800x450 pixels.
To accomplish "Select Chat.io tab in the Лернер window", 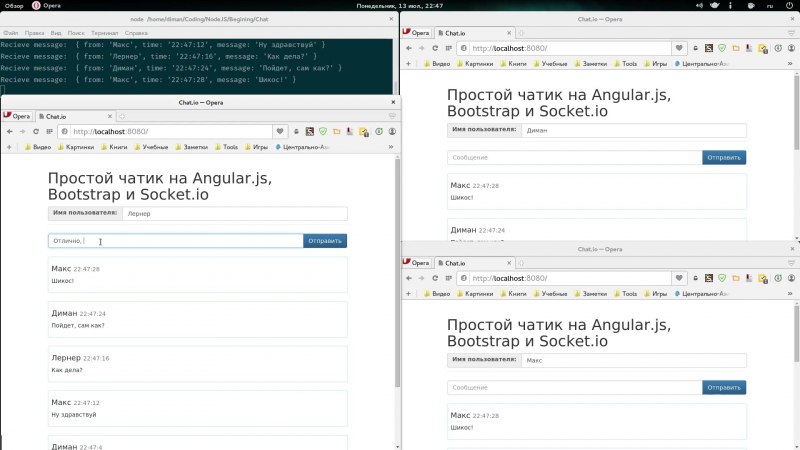I will coord(75,116).
